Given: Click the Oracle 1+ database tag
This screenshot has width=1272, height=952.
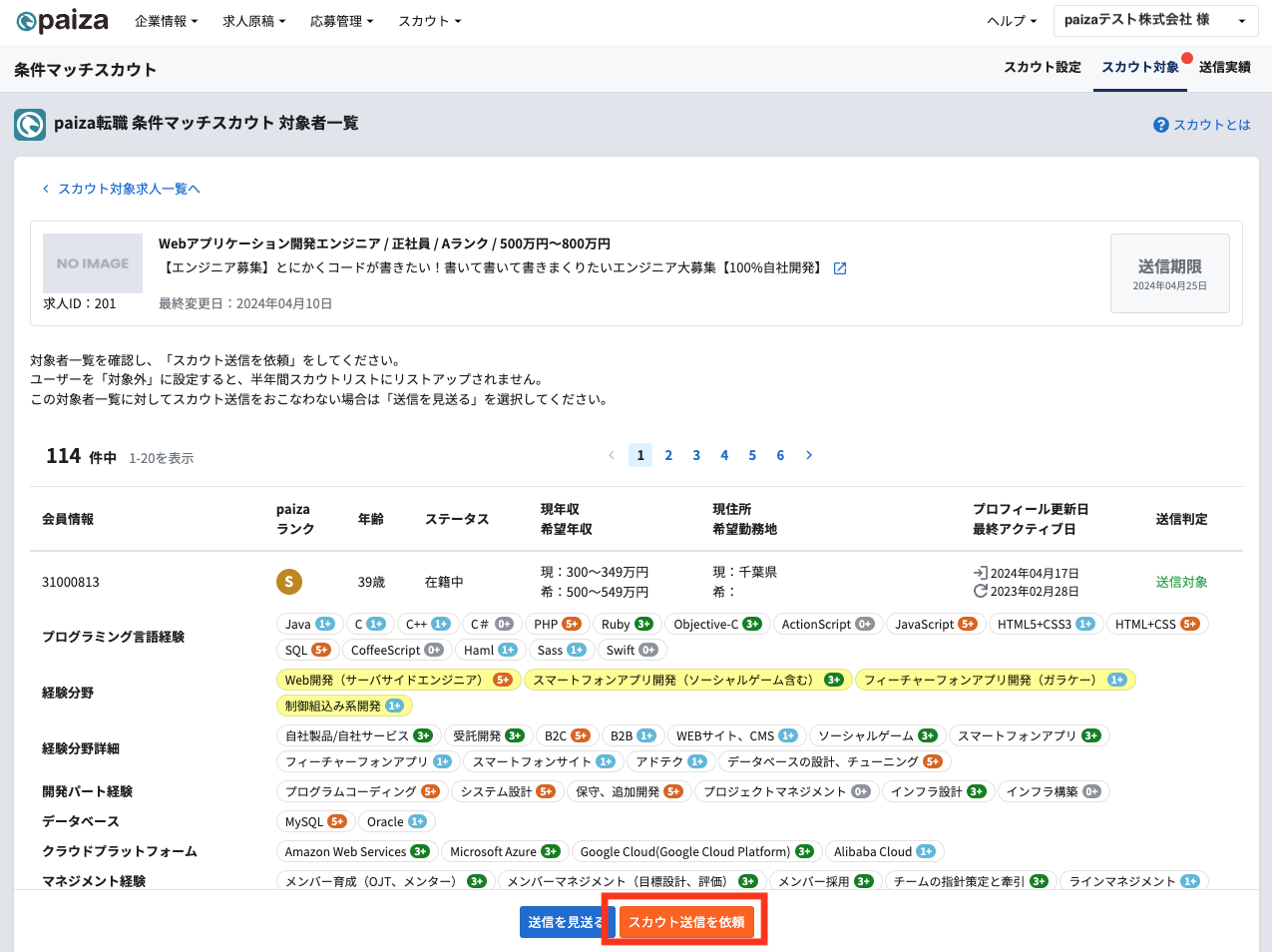Looking at the screenshot, I should 395,821.
